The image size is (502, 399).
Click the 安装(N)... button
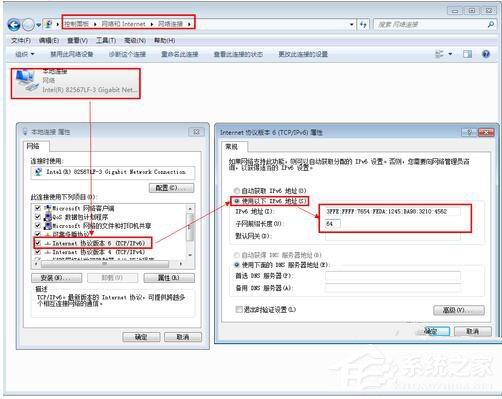[x=56, y=278]
